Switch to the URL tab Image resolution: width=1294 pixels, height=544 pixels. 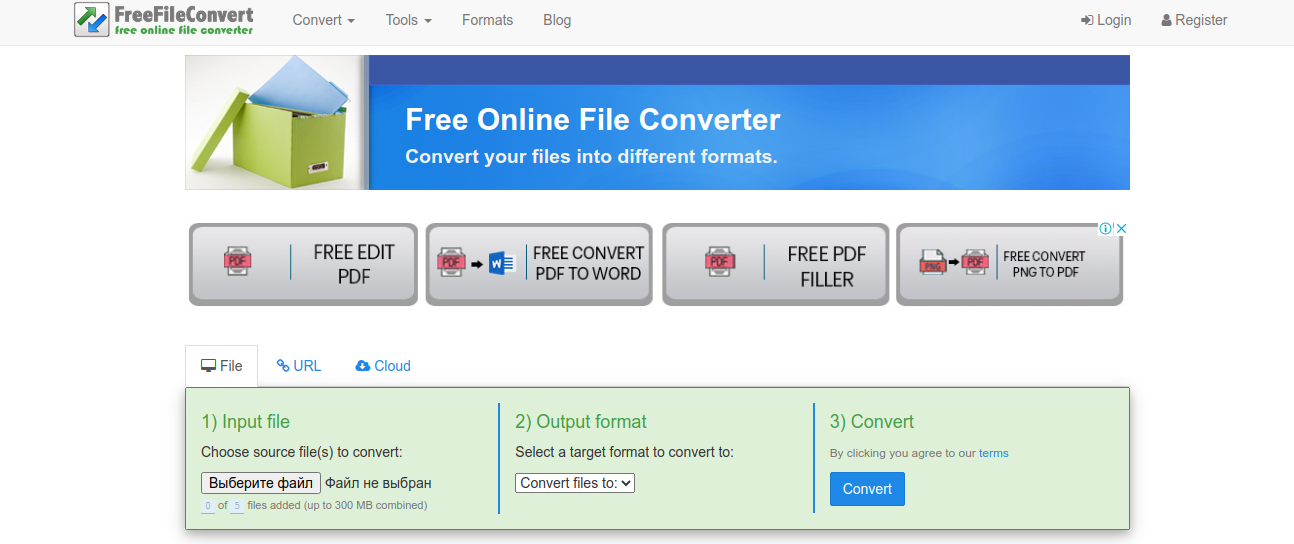[x=299, y=366]
